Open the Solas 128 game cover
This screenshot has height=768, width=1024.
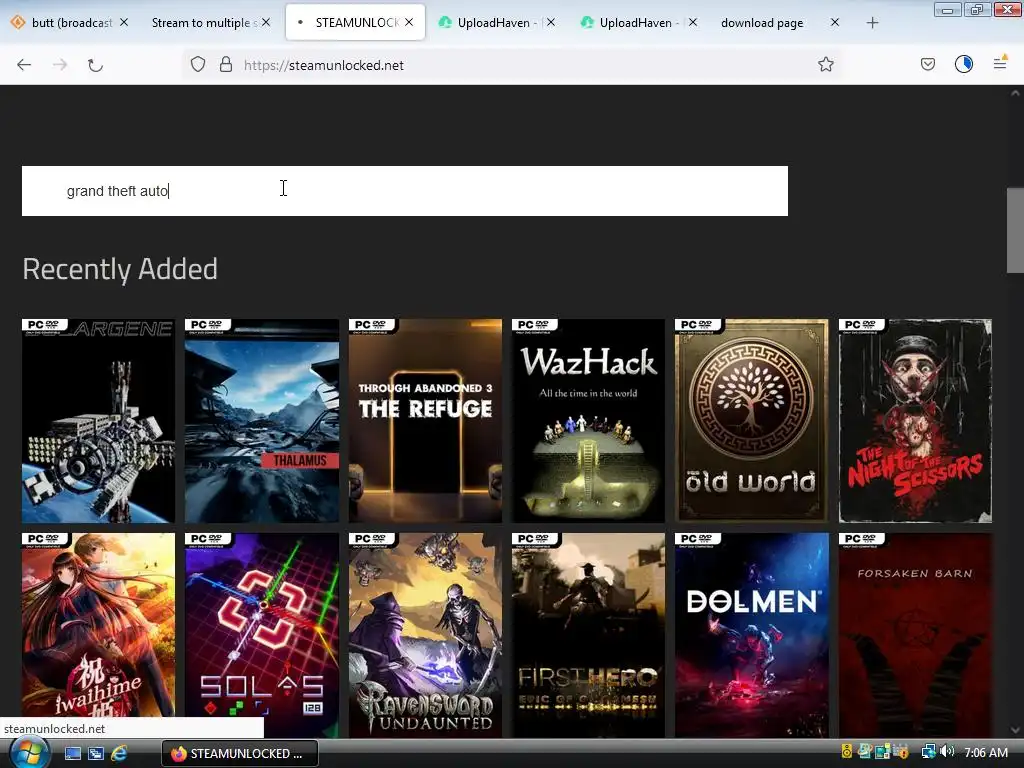[x=262, y=635]
